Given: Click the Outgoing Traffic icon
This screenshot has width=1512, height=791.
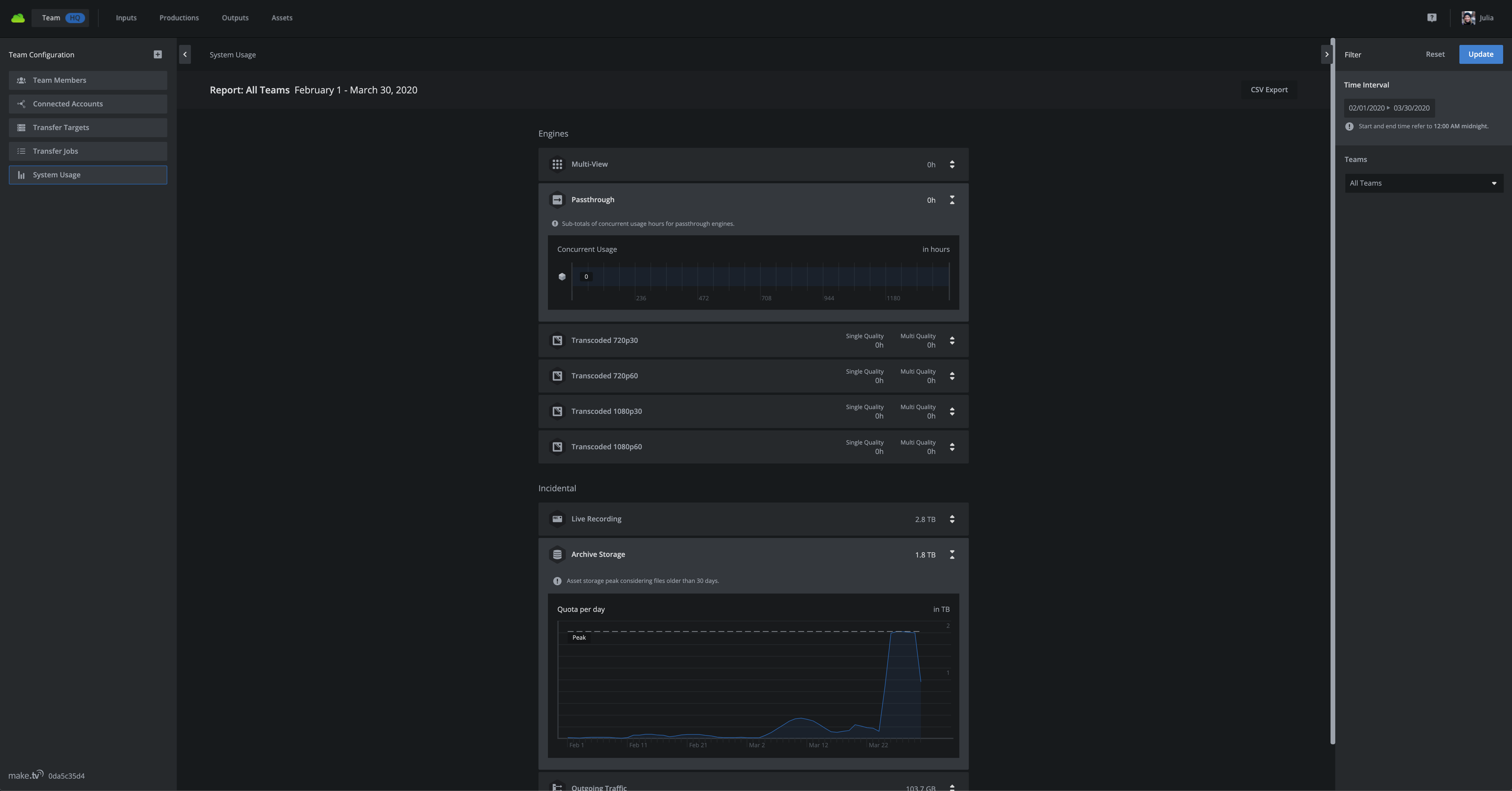Looking at the screenshot, I should tap(557, 787).
